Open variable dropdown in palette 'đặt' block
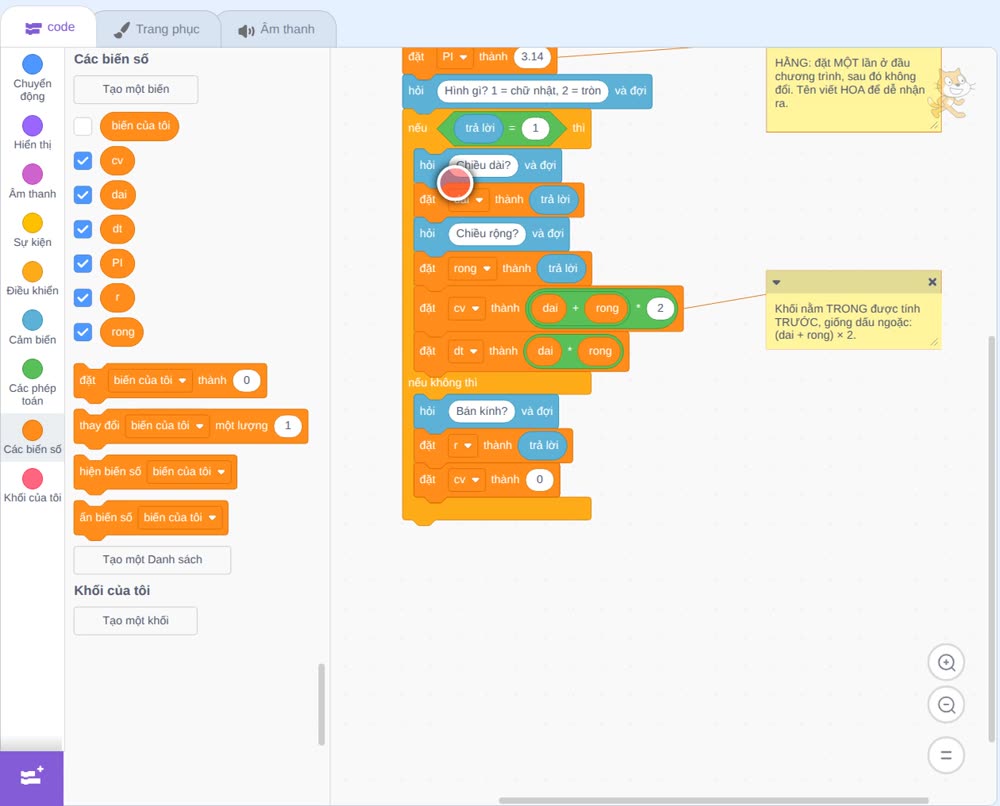Screen dimensions: 1000x806 [150, 380]
